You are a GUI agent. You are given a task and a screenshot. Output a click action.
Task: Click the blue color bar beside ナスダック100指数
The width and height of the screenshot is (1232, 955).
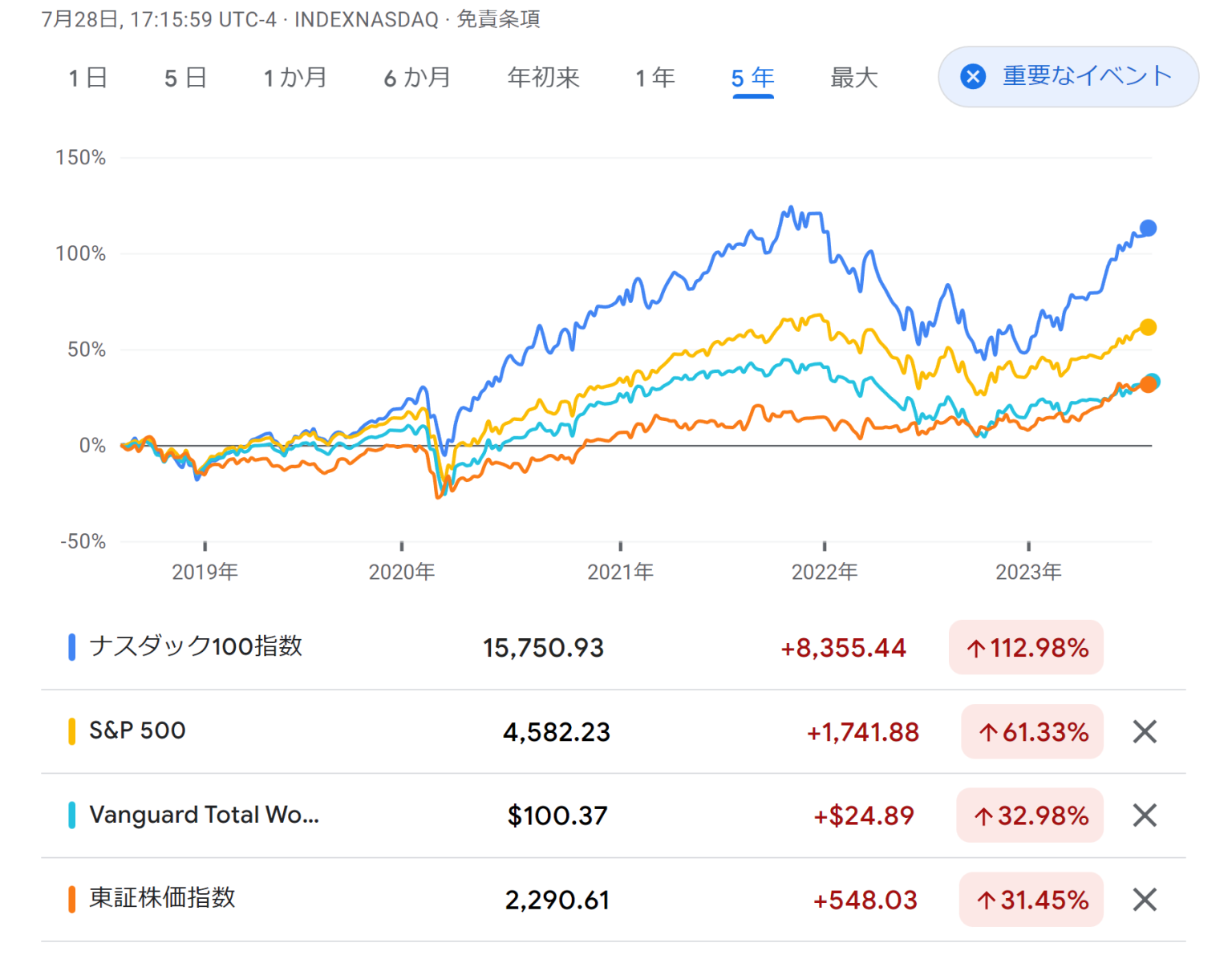click(x=72, y=647)
